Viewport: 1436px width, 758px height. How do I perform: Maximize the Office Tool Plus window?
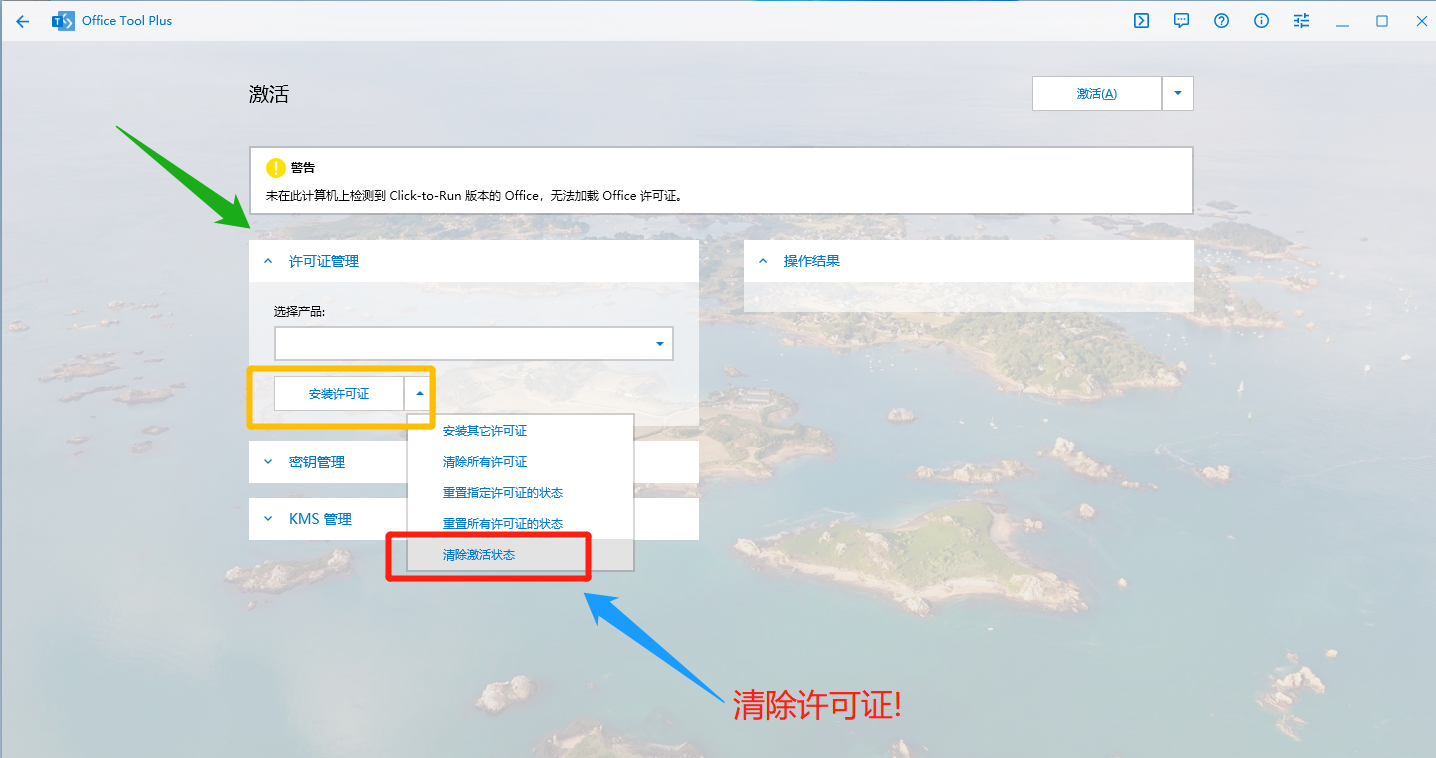click(1382, 21)
